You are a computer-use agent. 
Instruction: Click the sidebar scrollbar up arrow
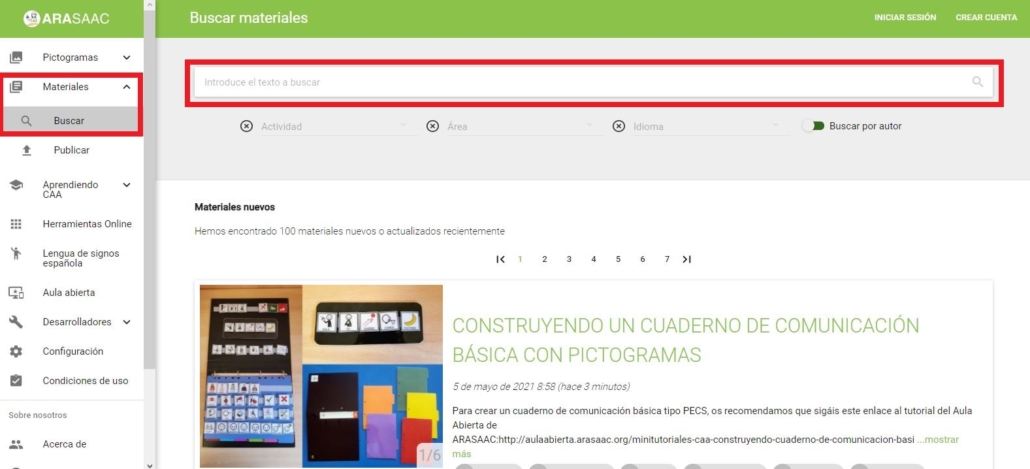pyautogui.click(x=150, y=5)
